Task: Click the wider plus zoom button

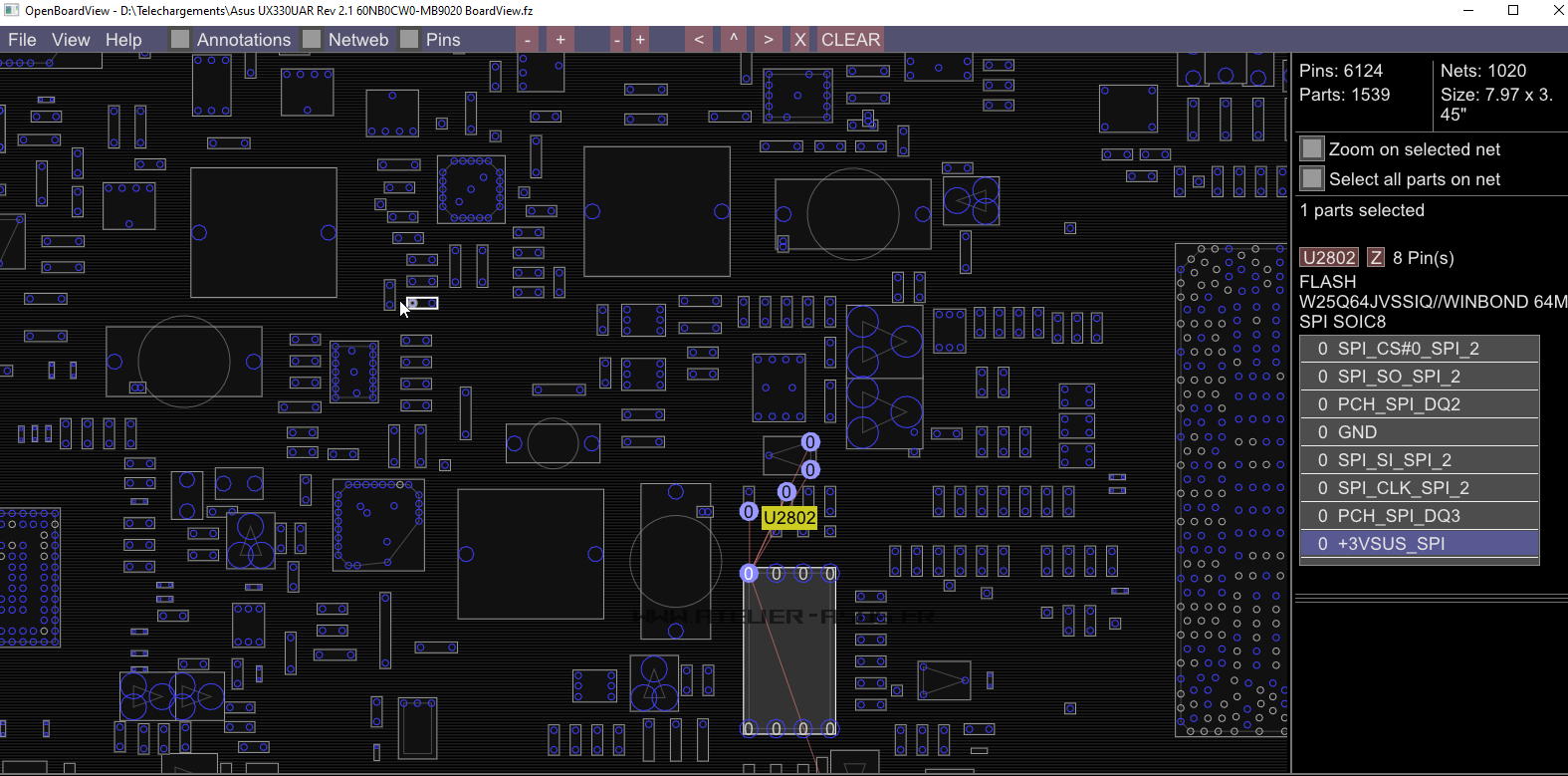Action: (x=560, y=40)
